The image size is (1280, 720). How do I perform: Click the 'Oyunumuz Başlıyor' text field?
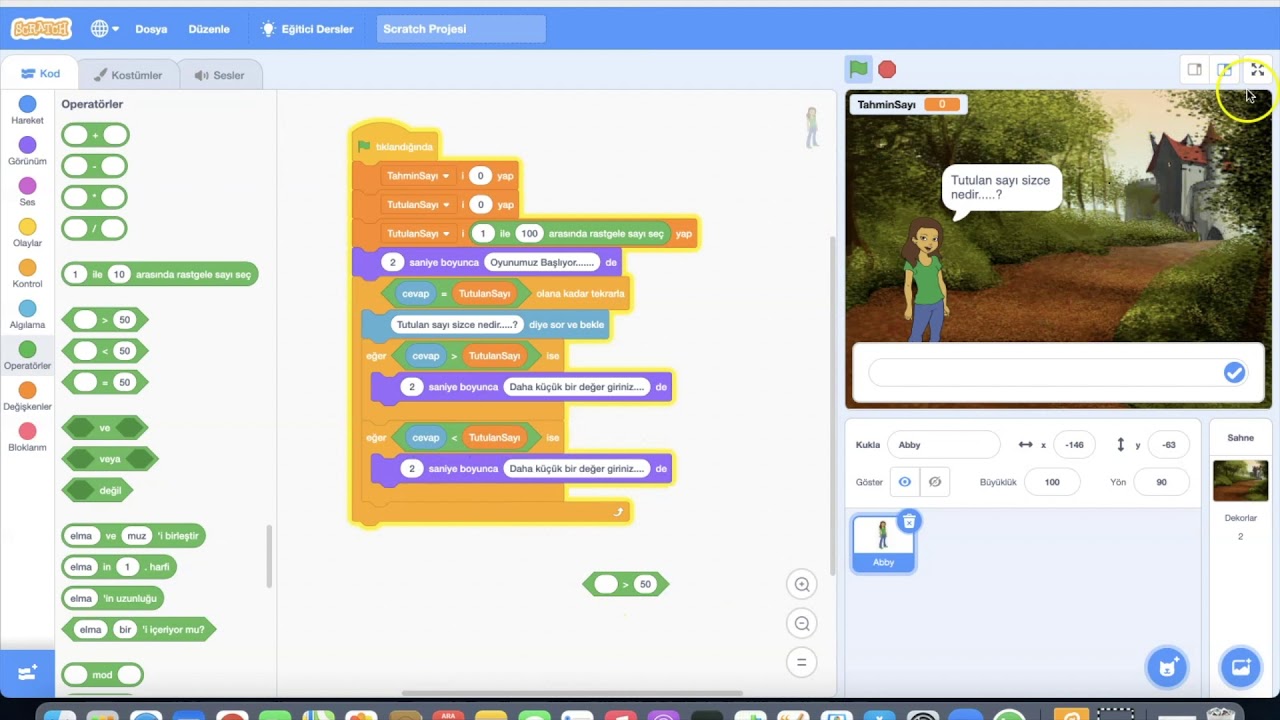click(x=542, y=263)
